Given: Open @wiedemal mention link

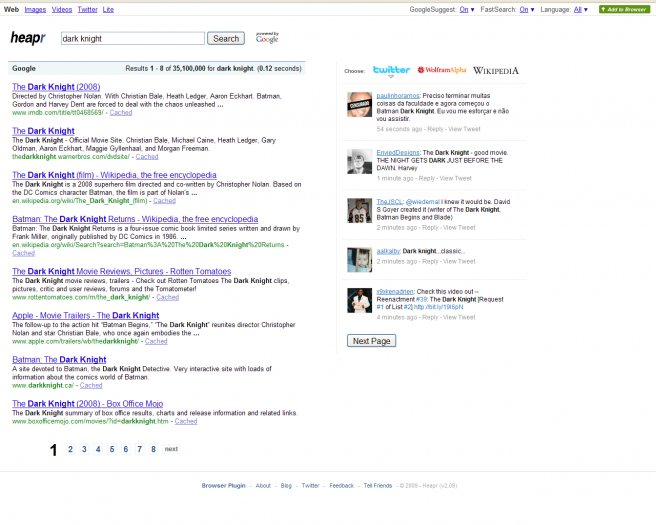Looking at the screenshot, I should pos(422,202).
